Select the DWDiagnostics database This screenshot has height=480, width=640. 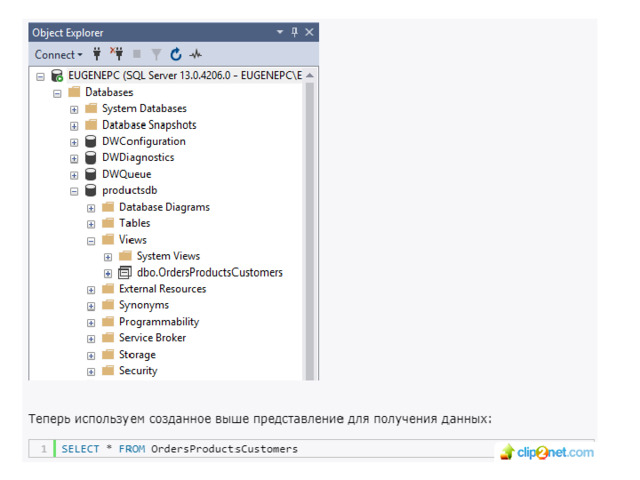pyautogui.click(x=137, y=158)
